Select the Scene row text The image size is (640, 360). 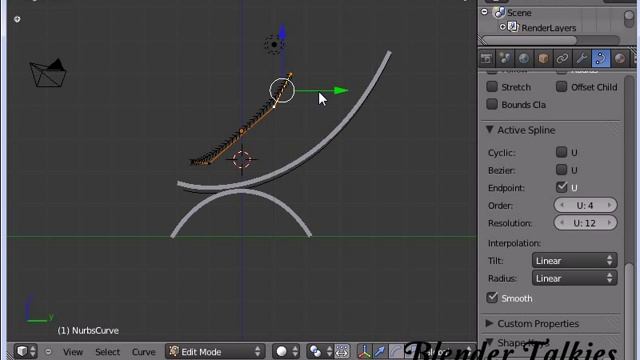point(519,13)
